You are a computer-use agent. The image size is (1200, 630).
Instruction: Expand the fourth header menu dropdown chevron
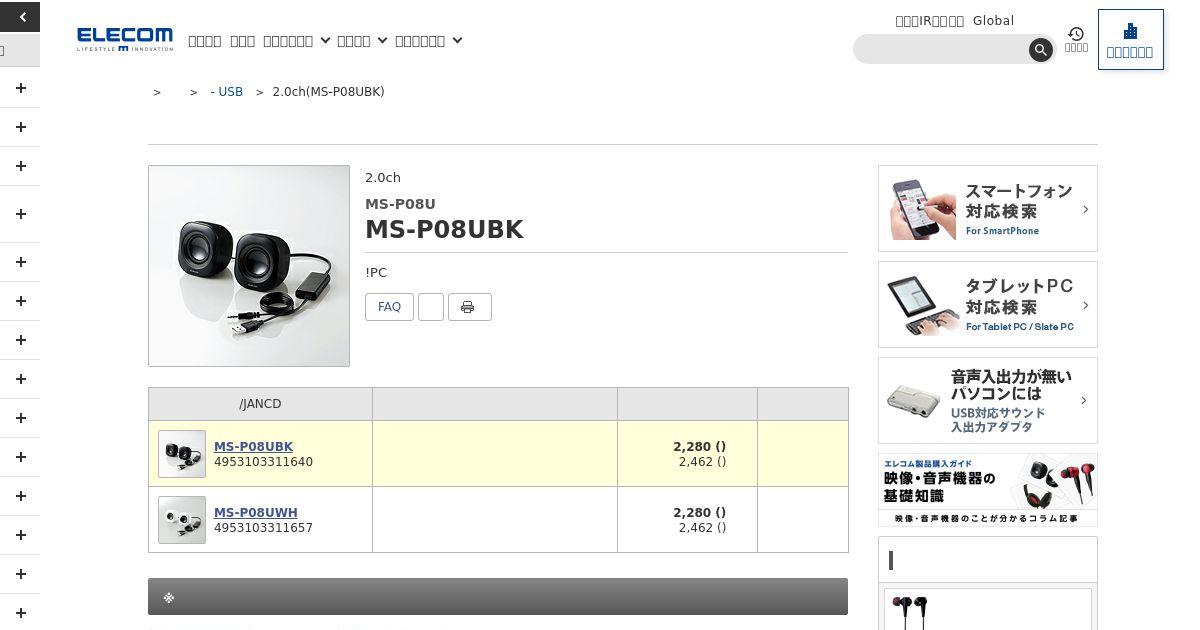tap(382, 41)
